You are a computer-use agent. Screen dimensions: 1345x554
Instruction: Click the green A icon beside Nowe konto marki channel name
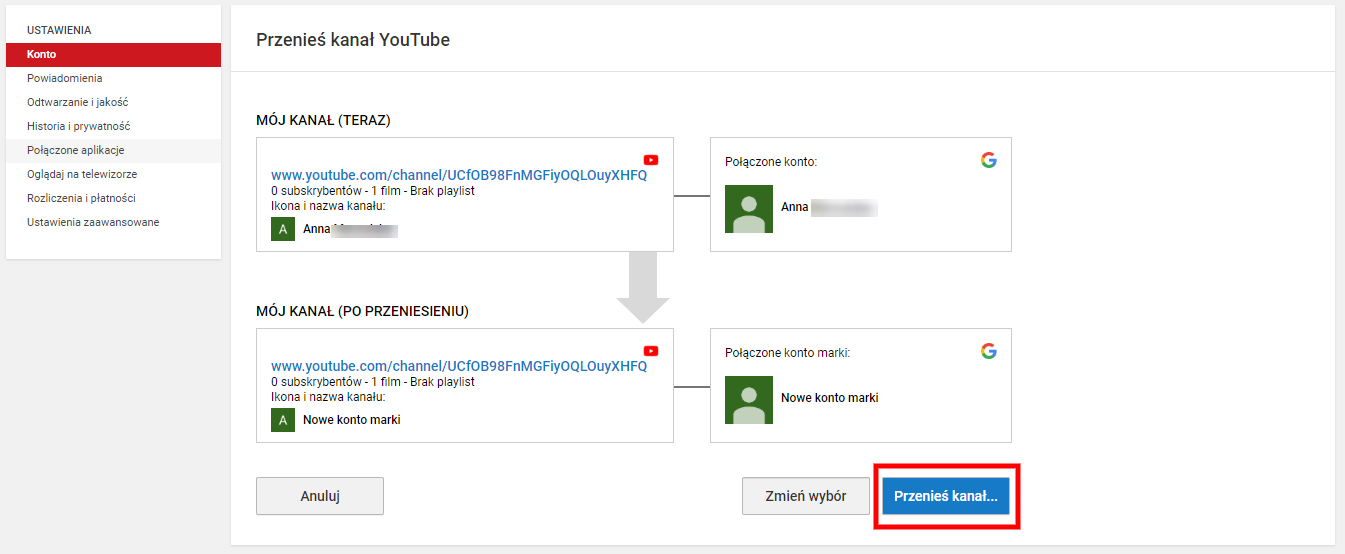point(283,420)
